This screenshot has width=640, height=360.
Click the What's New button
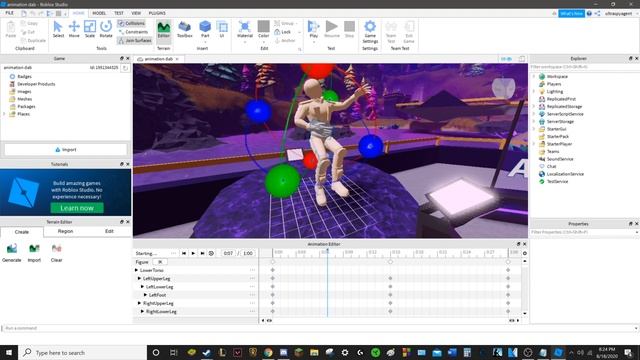click(571, 13)
